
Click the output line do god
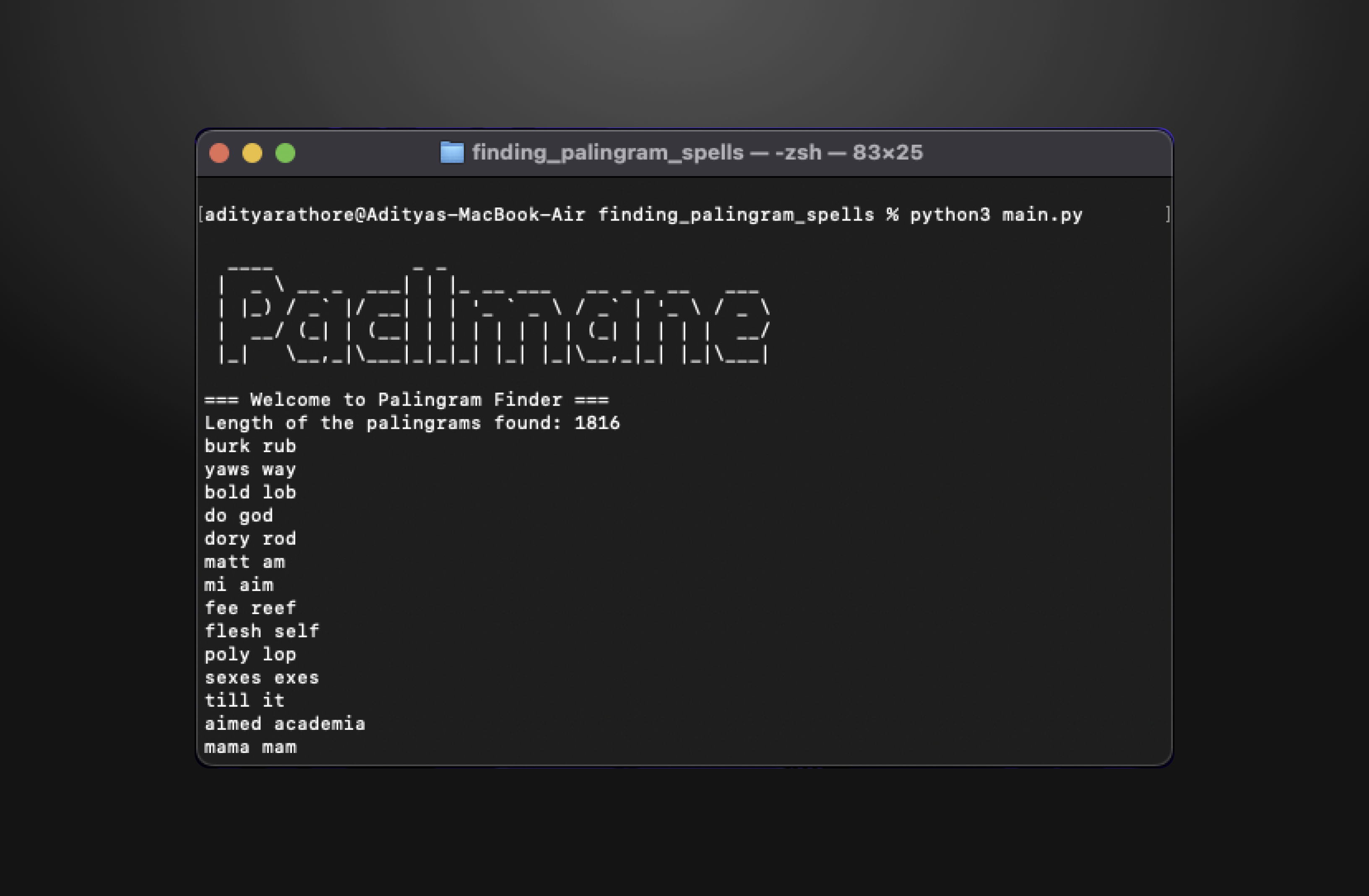tap(239, 516)
